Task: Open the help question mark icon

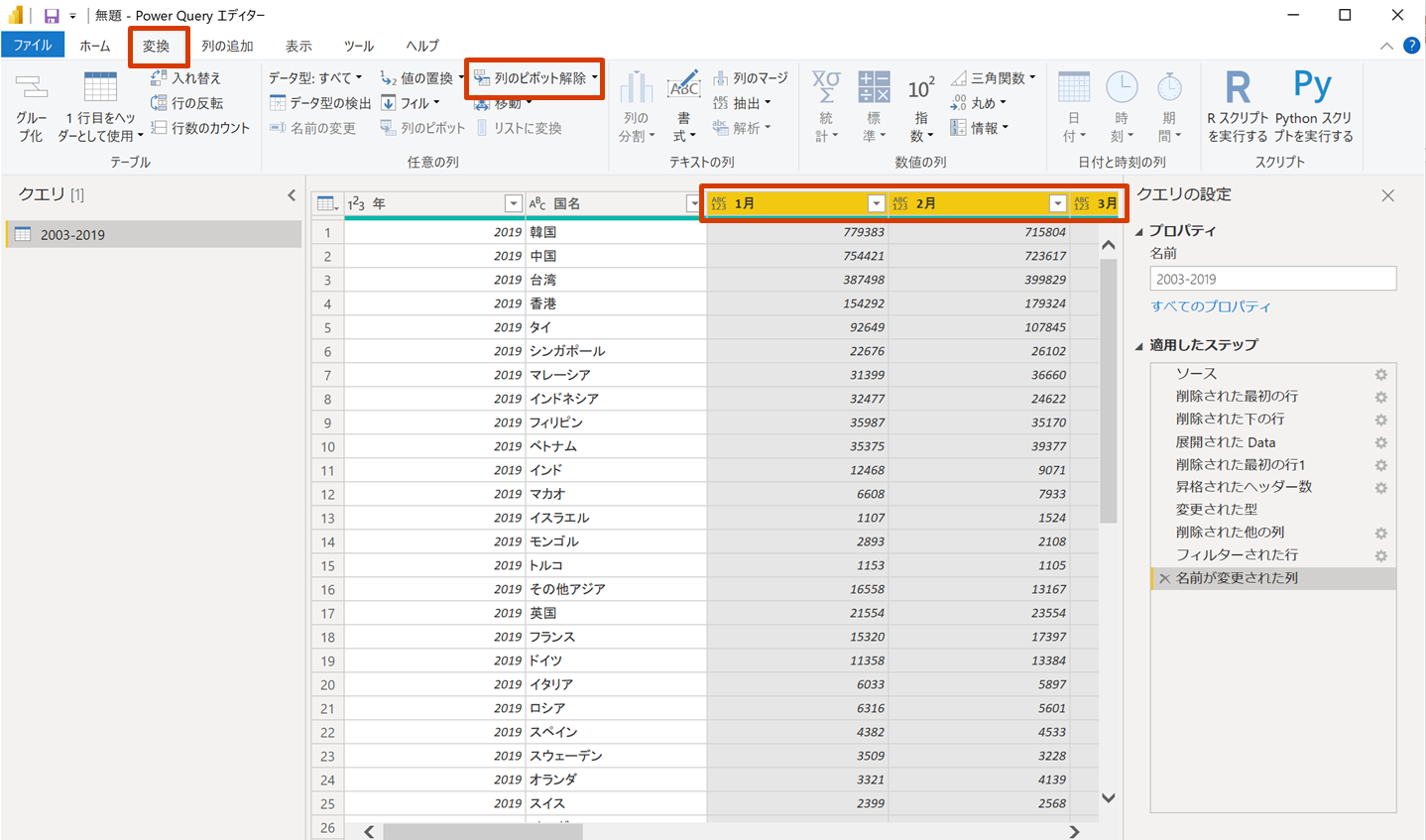Action: [x=1411, y=46]
